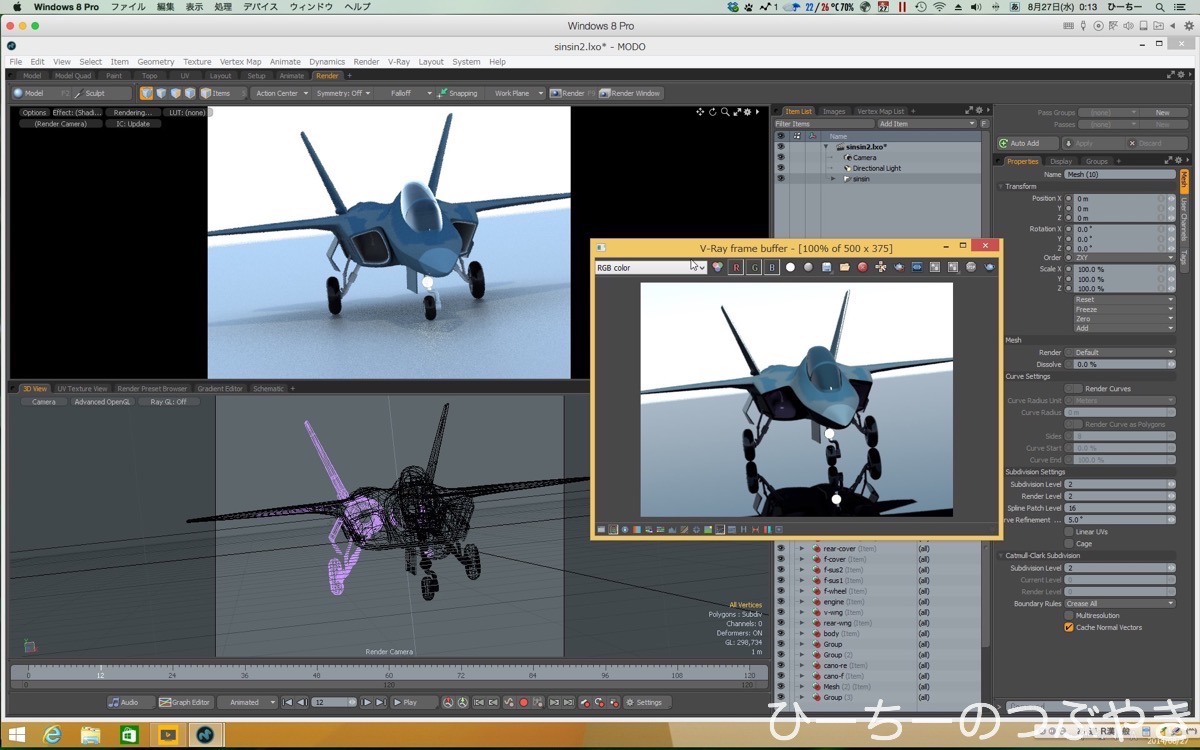The width and height of the screenshot is (1200, 750).
Task: Open the Graph Editor
Action: pos(186,702)
